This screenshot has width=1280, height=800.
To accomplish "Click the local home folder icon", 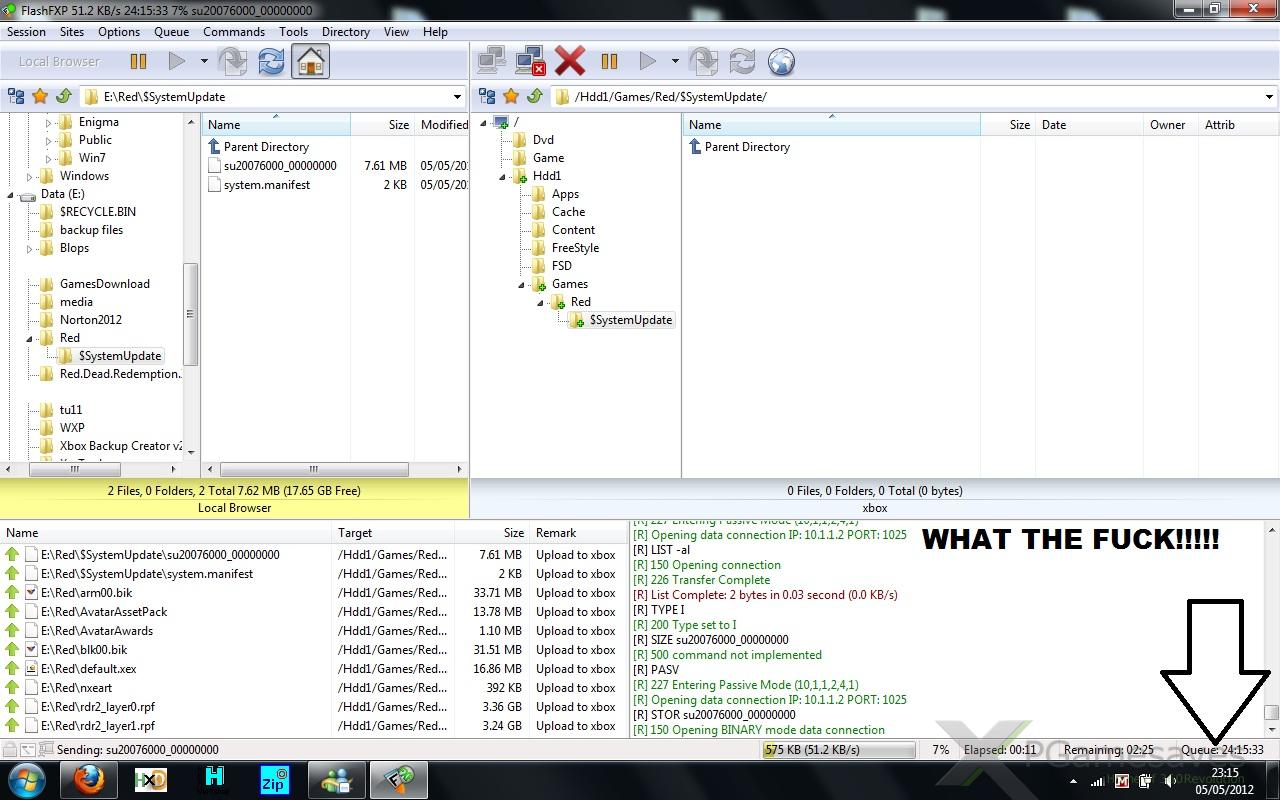I will [311, 62].
